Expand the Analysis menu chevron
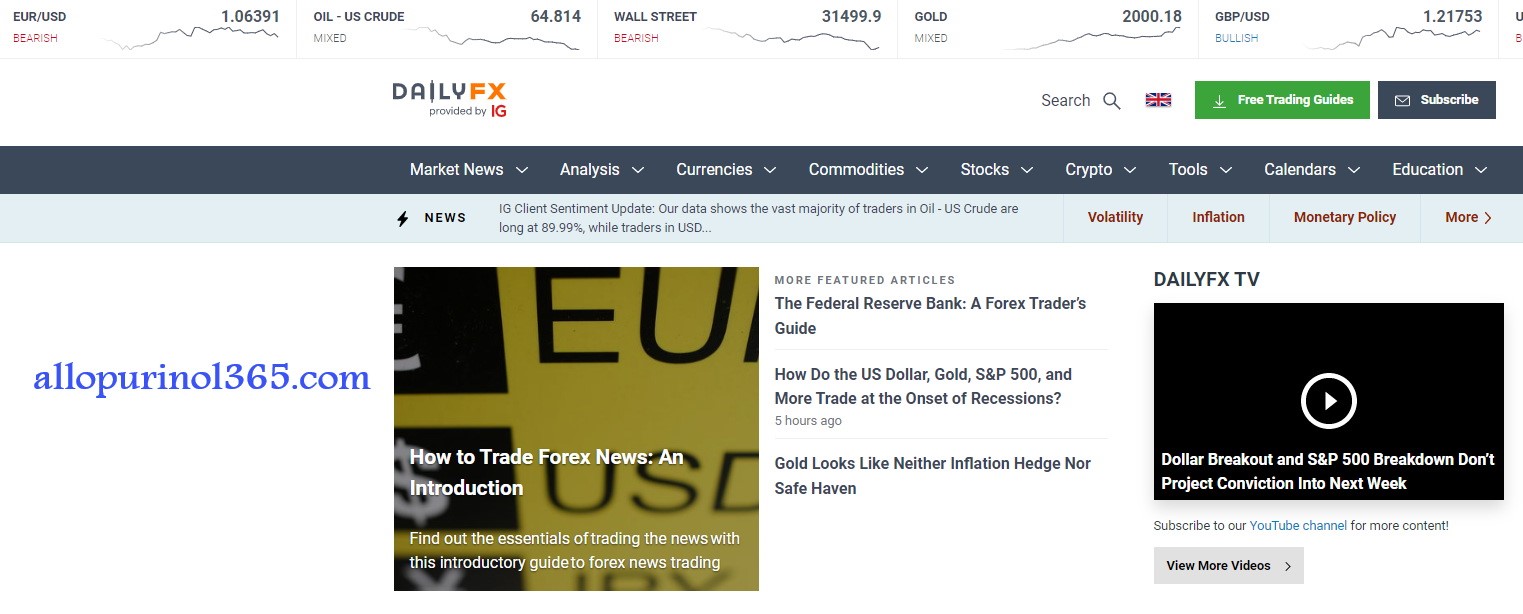Image resolution: width=1523 pixels, height=614 pixels. 637,171
